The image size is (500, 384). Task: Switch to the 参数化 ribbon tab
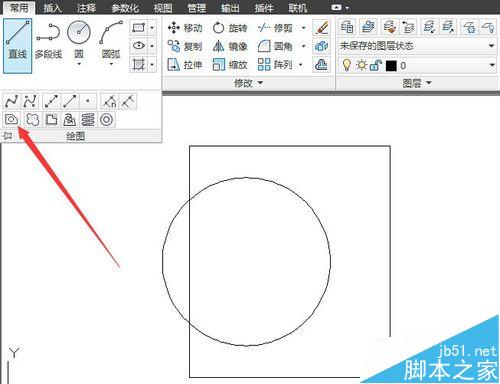(125, 8)
